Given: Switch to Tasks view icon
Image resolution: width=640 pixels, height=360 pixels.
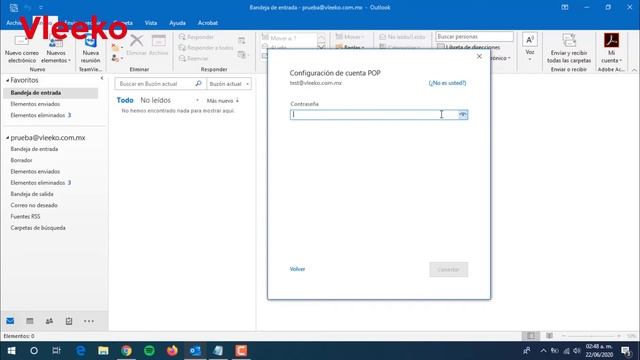Looking at the screenshot, I should (69, 321).
